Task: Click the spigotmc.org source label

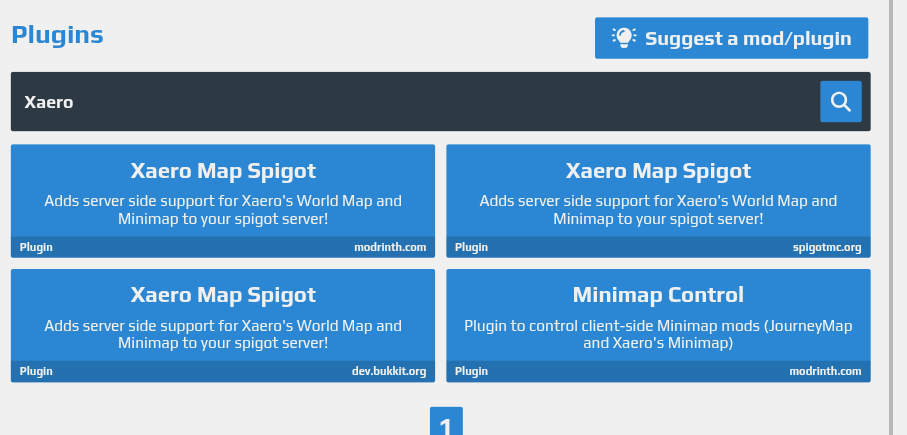Action: click(x=827, y=248)
